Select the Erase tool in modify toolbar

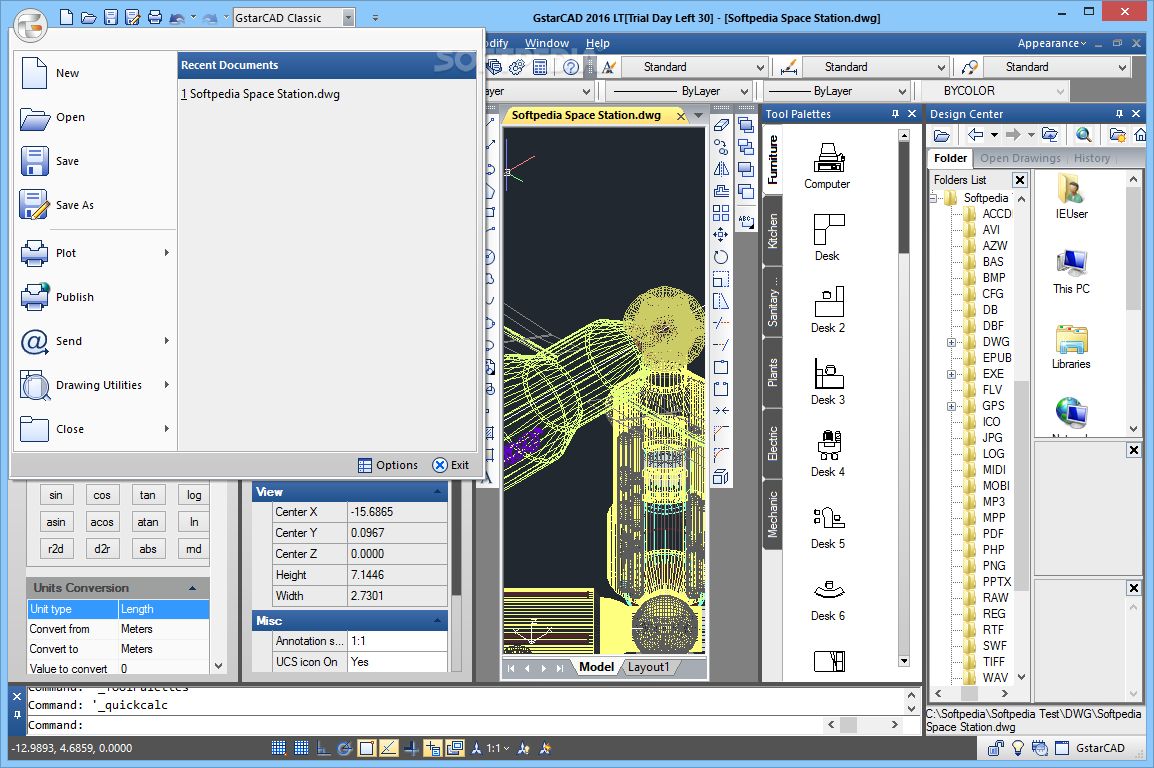[721, 125]
